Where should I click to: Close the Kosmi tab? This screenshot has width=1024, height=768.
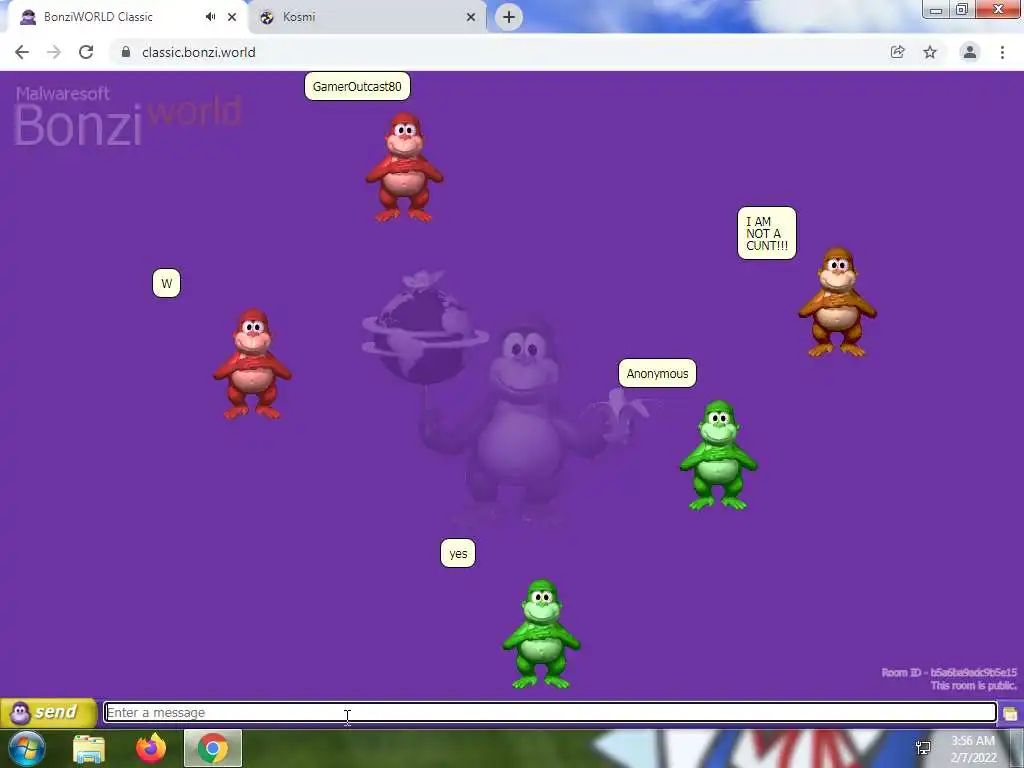point(471,17)
